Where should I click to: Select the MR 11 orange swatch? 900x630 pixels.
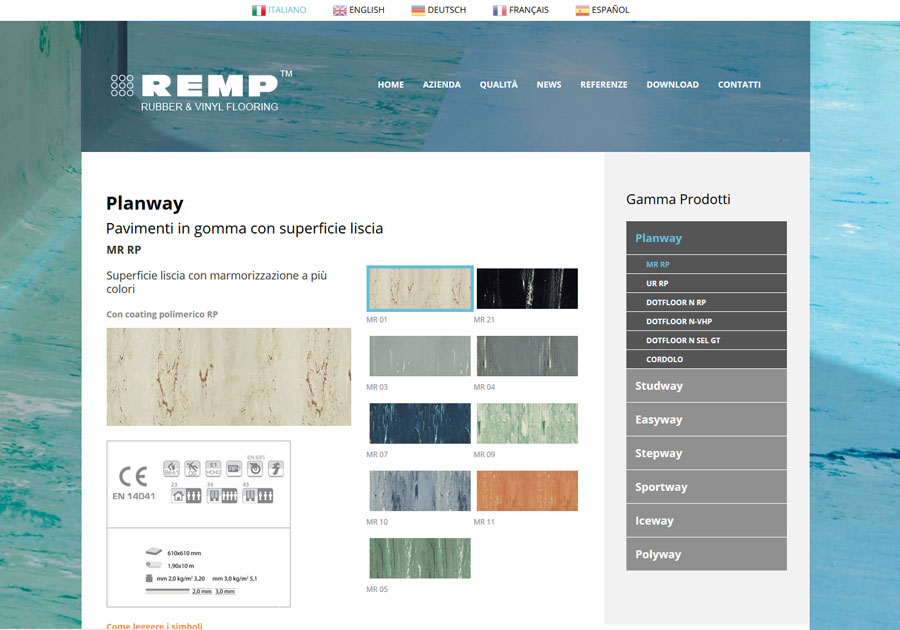tap(527, 491)
